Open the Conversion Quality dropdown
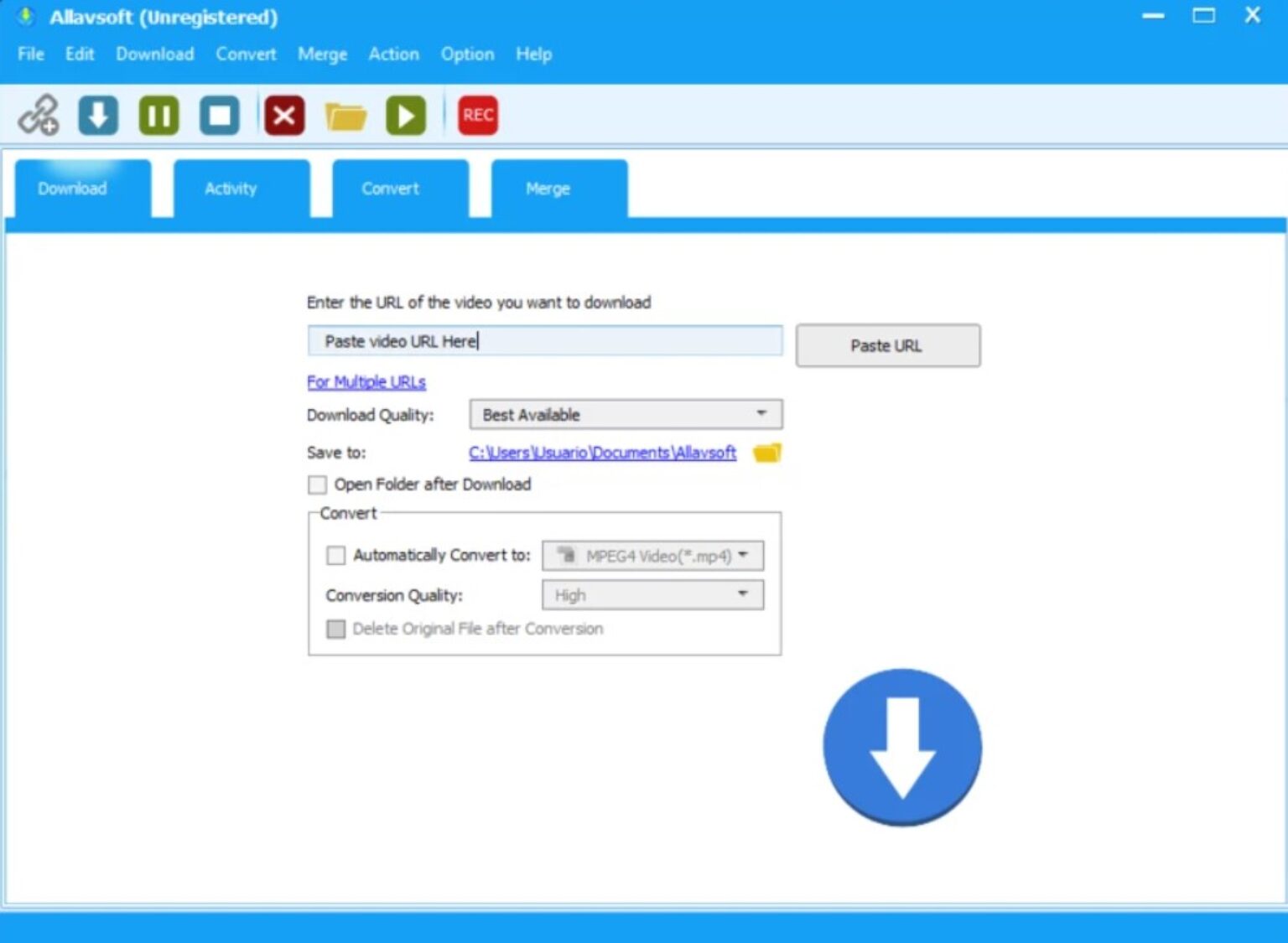The height and width of the screenshot is (943, 1288). coord(741,594)
